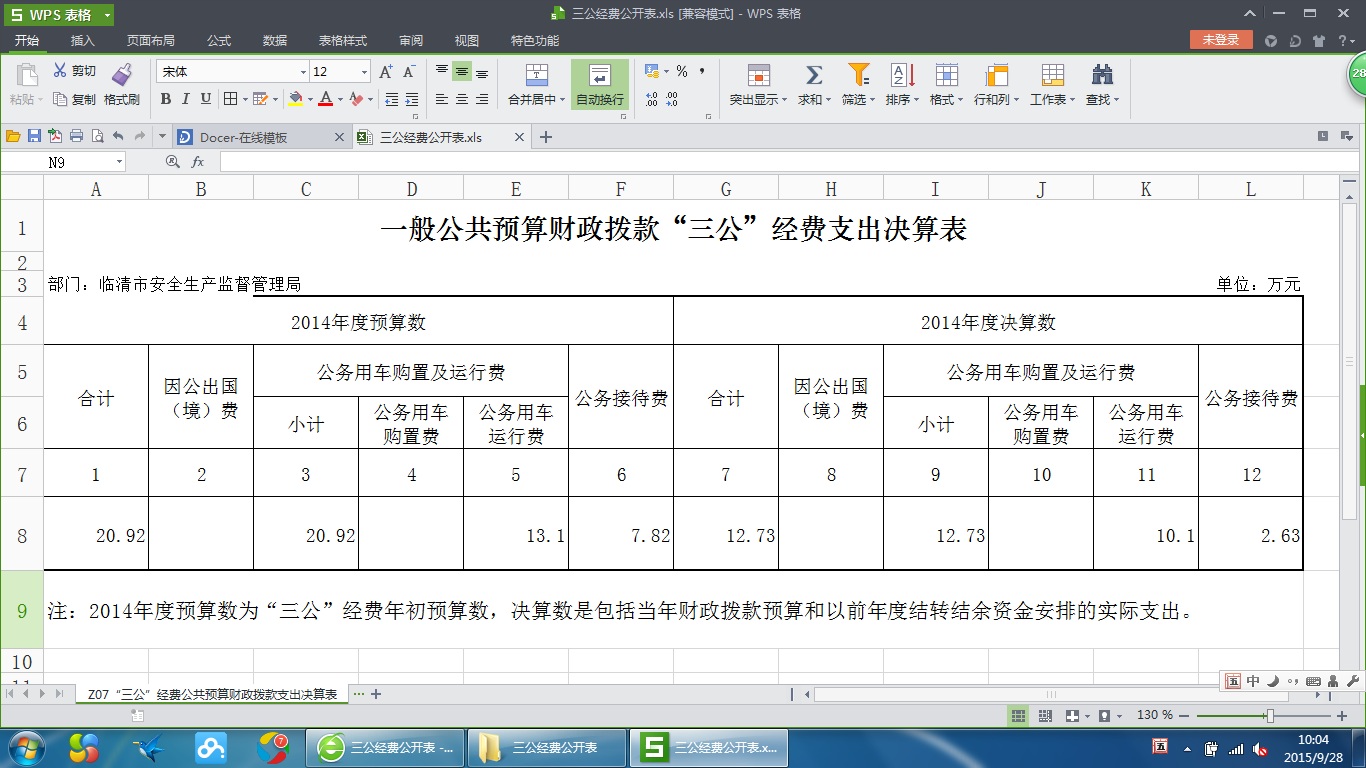Expand the Merge and Center (合并居中) dropdown
Image resolution: width=1366 pixels, height=768 pixels.
[562, 100]
